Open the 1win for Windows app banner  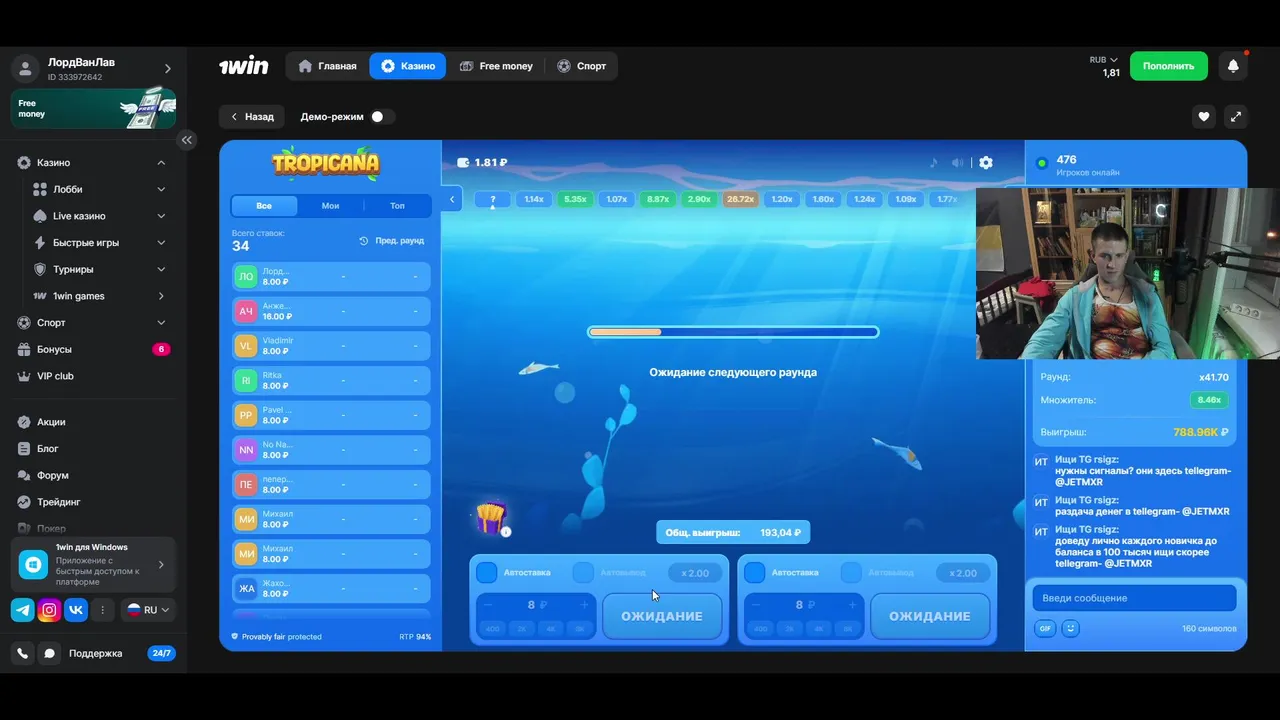(93, 564)
